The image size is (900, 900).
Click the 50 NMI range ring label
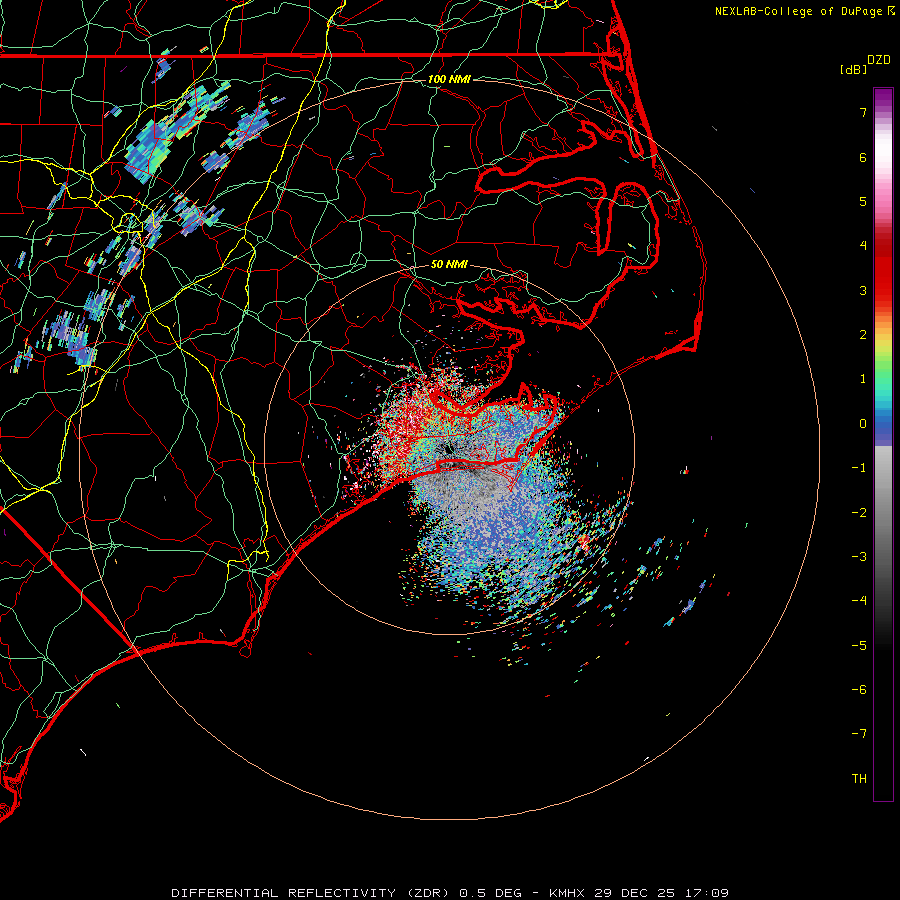pos(449,264)
